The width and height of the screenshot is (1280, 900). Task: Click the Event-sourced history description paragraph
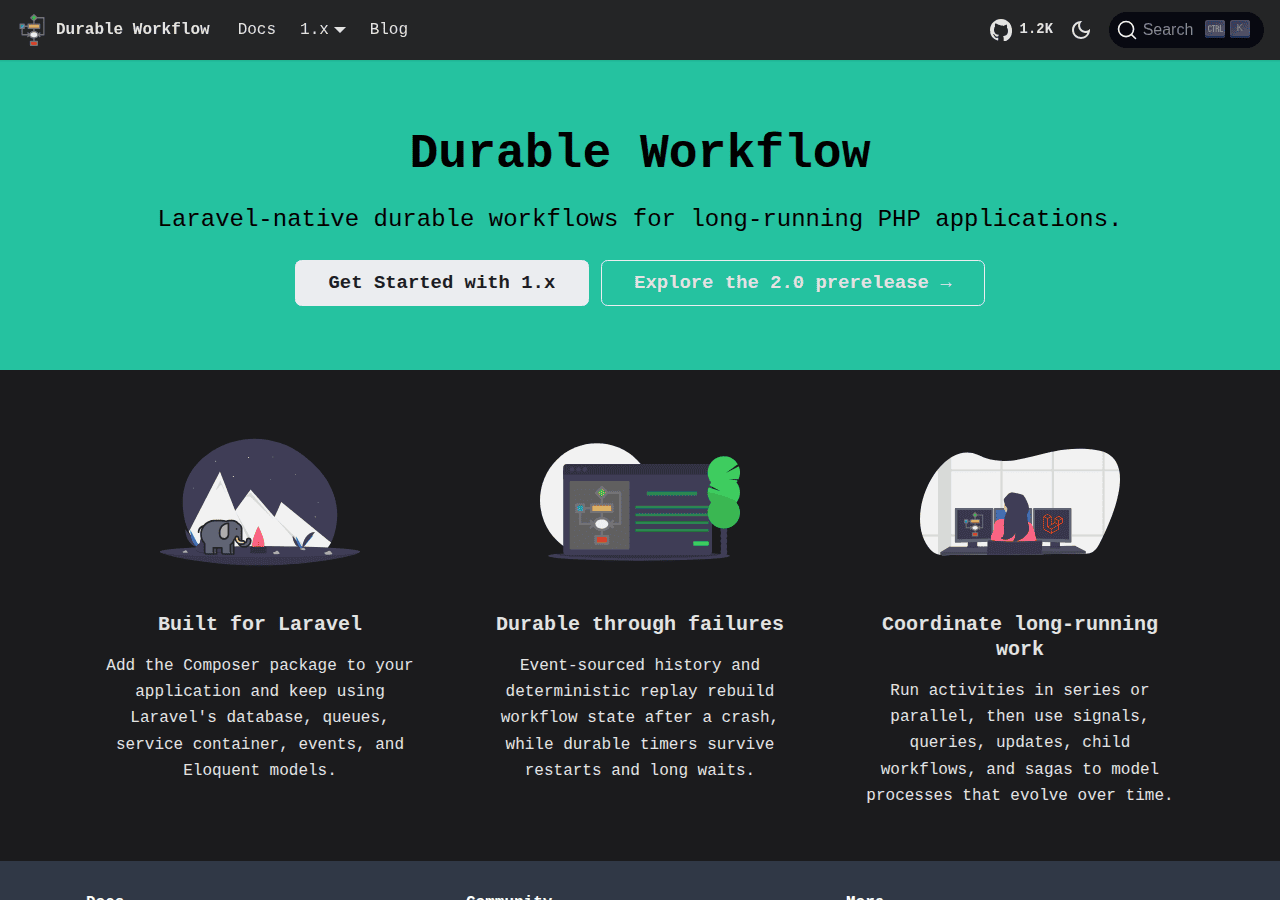click(640, 718)
